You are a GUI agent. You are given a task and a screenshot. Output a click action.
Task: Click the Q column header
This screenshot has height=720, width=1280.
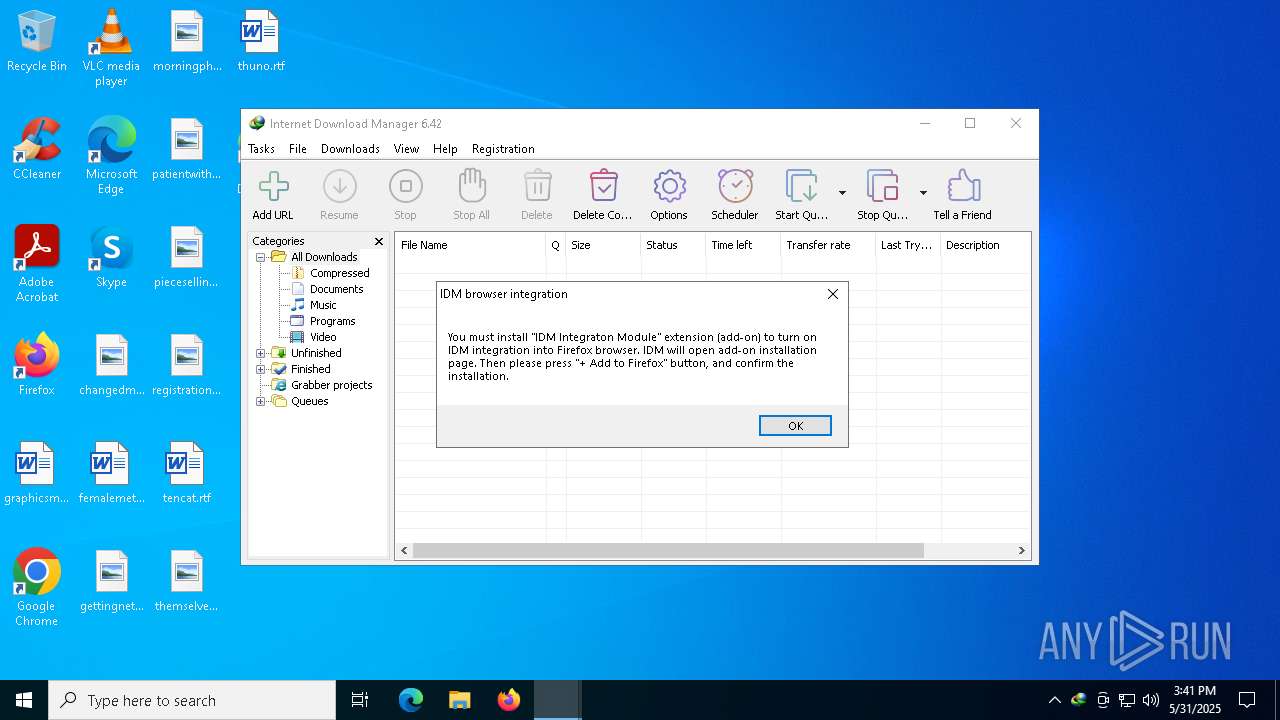[x=556, y=245]
